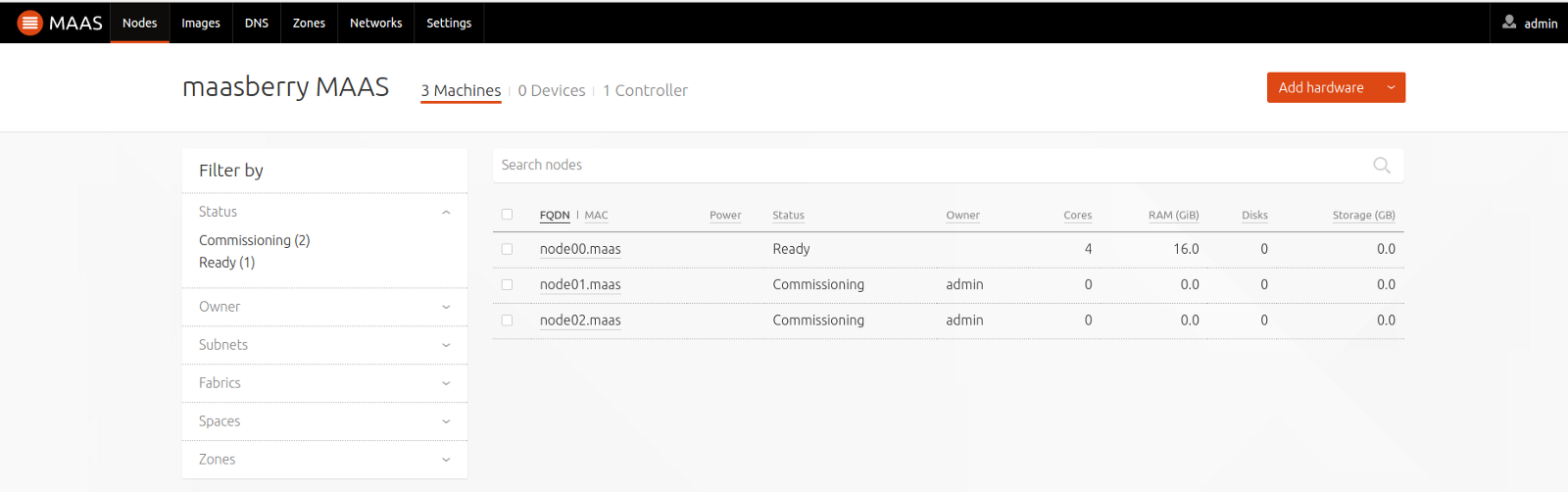Filter by Commissioning (2) status

254,240
